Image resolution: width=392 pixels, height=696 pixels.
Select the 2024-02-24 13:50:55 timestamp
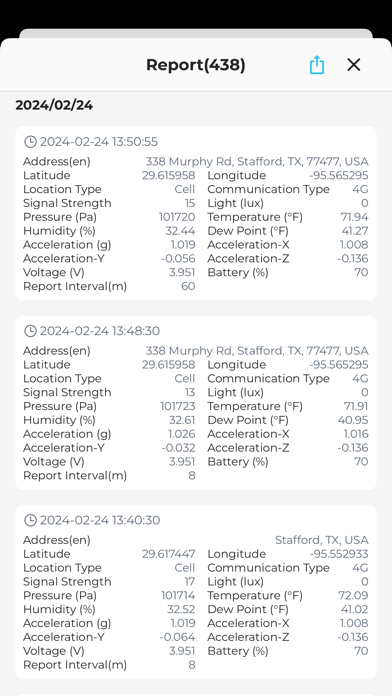(99, 142)
